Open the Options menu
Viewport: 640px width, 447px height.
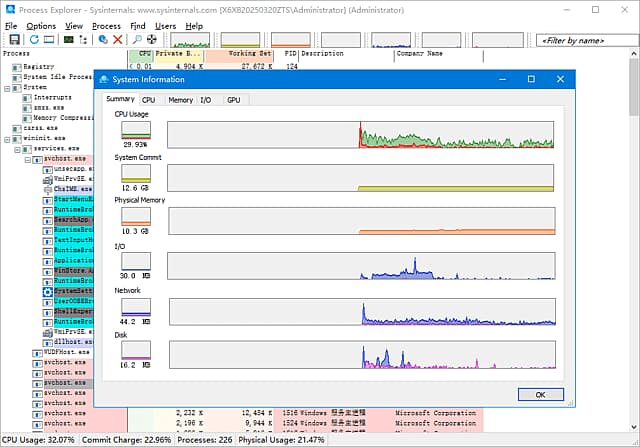tap(41, 25)
